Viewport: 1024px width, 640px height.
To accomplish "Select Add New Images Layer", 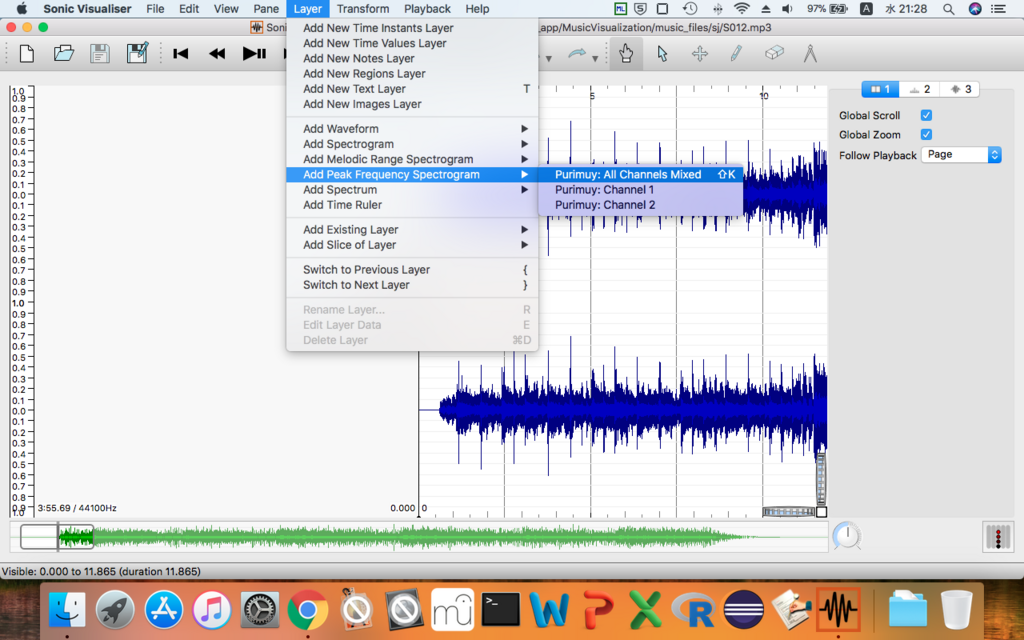I will pos(412,104).
